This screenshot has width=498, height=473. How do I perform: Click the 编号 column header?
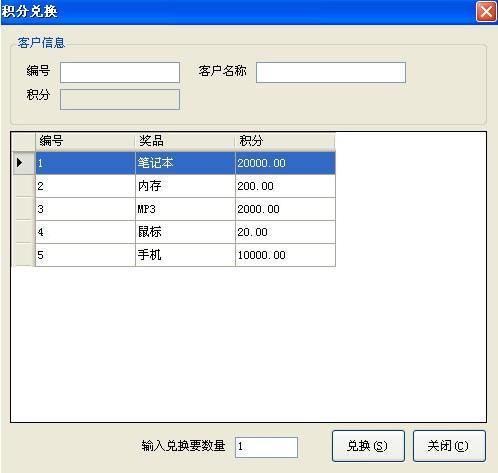[85, 141]
